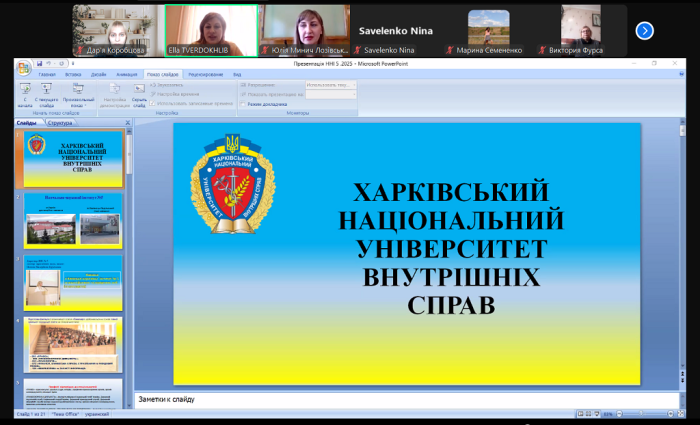This screenshot has height=425, width=700.
Task: Click Настройка времени rehearse timings button
Action: [x=175, y=94]
